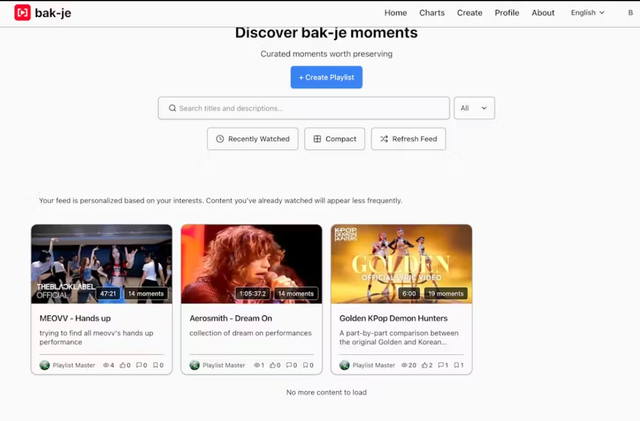Click views eye icon on Golden KPop card
This screenshot has height=421, width=640.
(404, 365)
